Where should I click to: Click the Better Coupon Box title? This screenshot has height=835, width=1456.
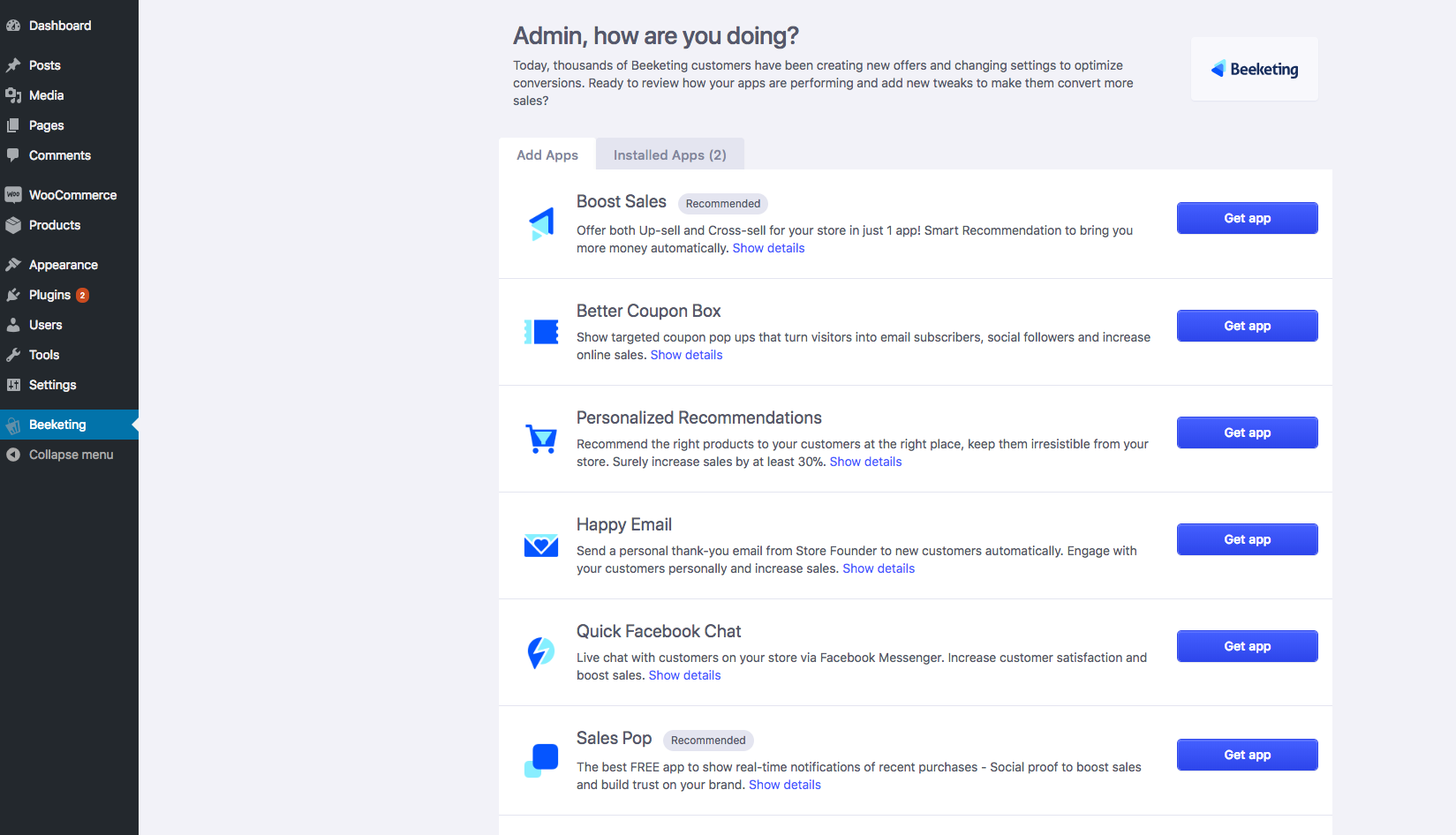click(649, 311)
